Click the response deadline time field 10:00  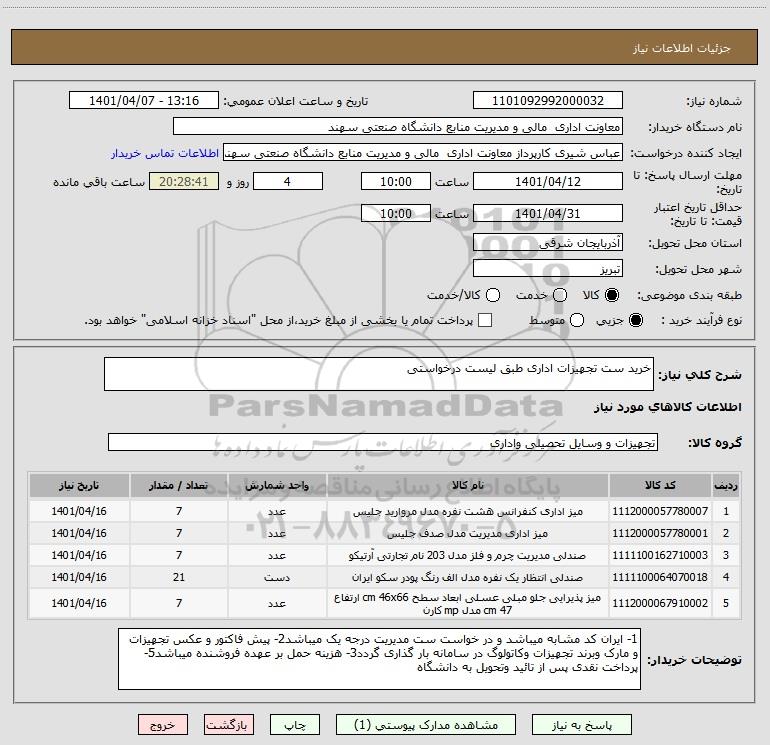coord(396,182)
